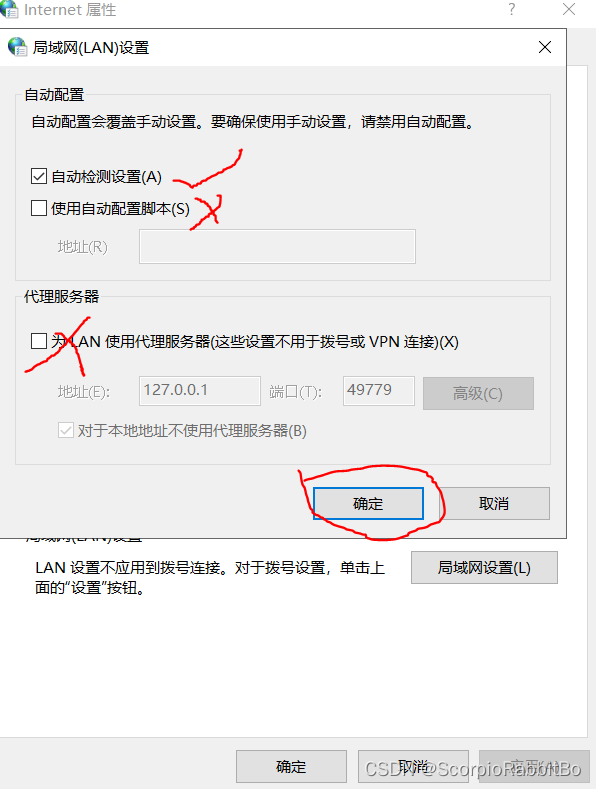Click the port field showing 49779
596x789 pixels.
379,390
